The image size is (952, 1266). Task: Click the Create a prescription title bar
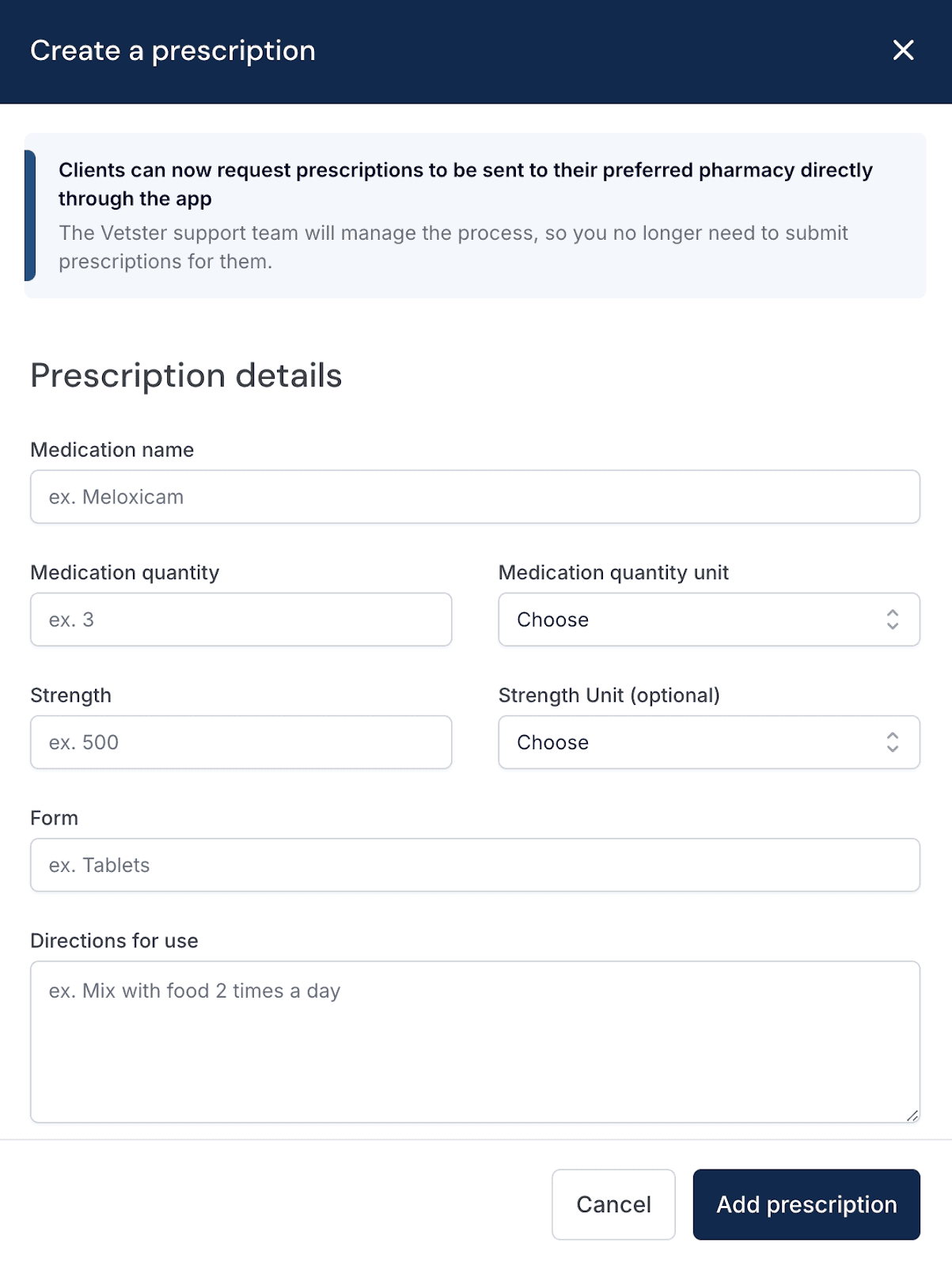[x=172, y=51]
